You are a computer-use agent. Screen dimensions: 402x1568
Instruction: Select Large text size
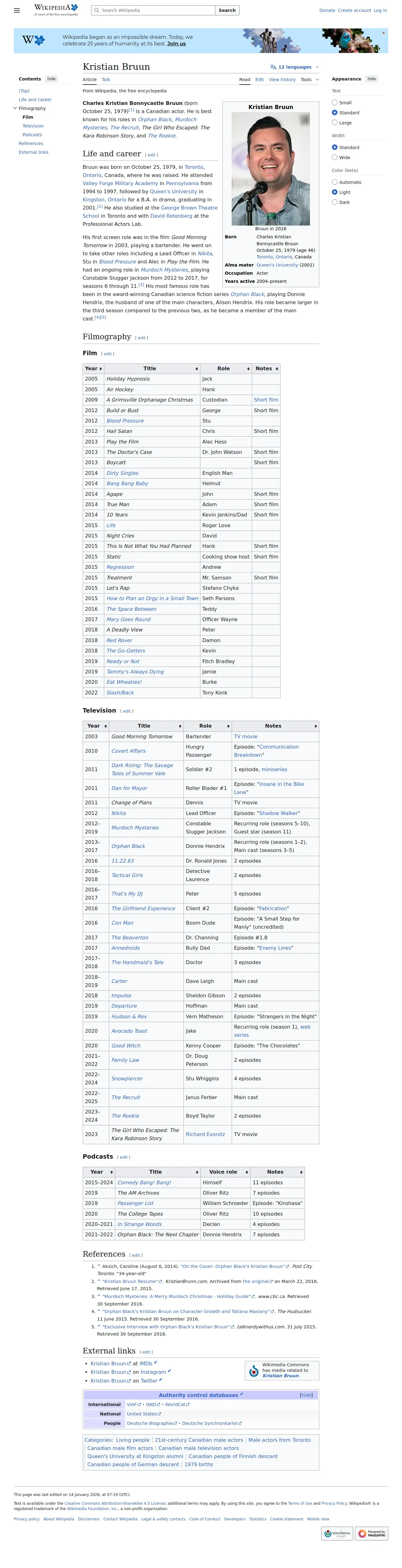coord(334,123)
